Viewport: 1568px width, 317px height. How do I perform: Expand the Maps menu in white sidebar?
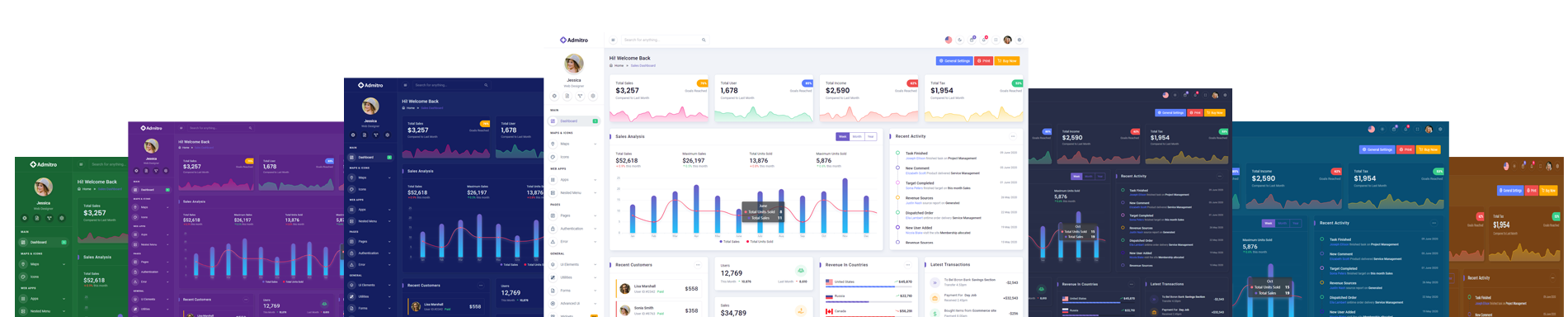pos(574,144)
